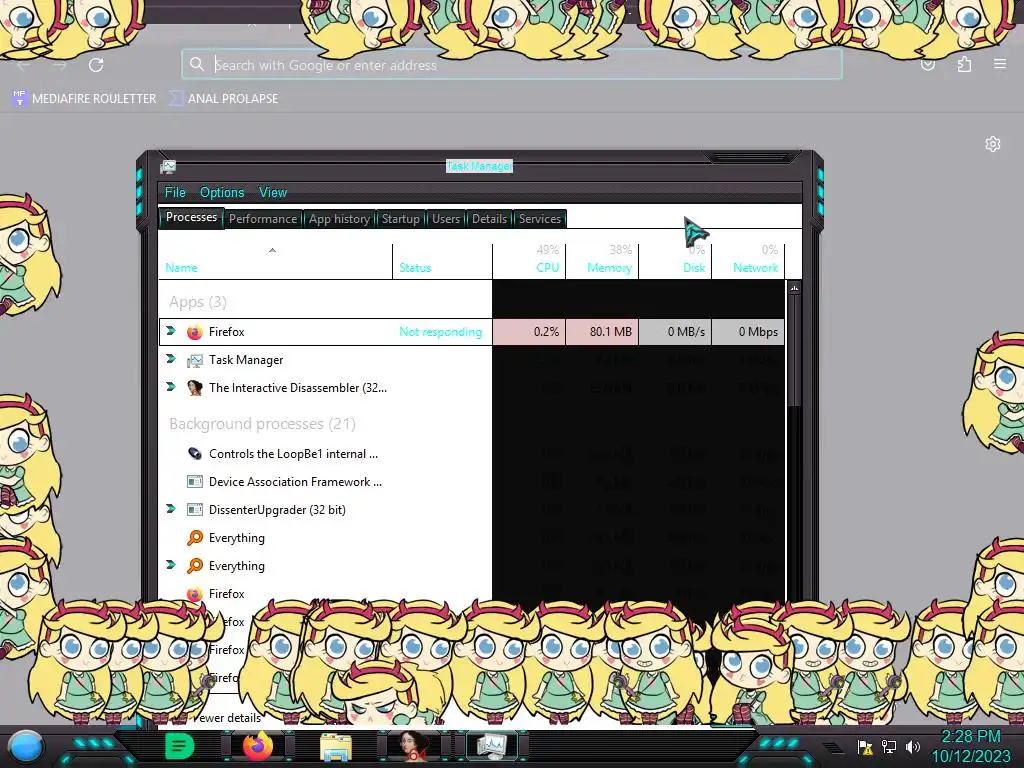Expand The Interactive Disassembler process row

(x=171, y=387)
